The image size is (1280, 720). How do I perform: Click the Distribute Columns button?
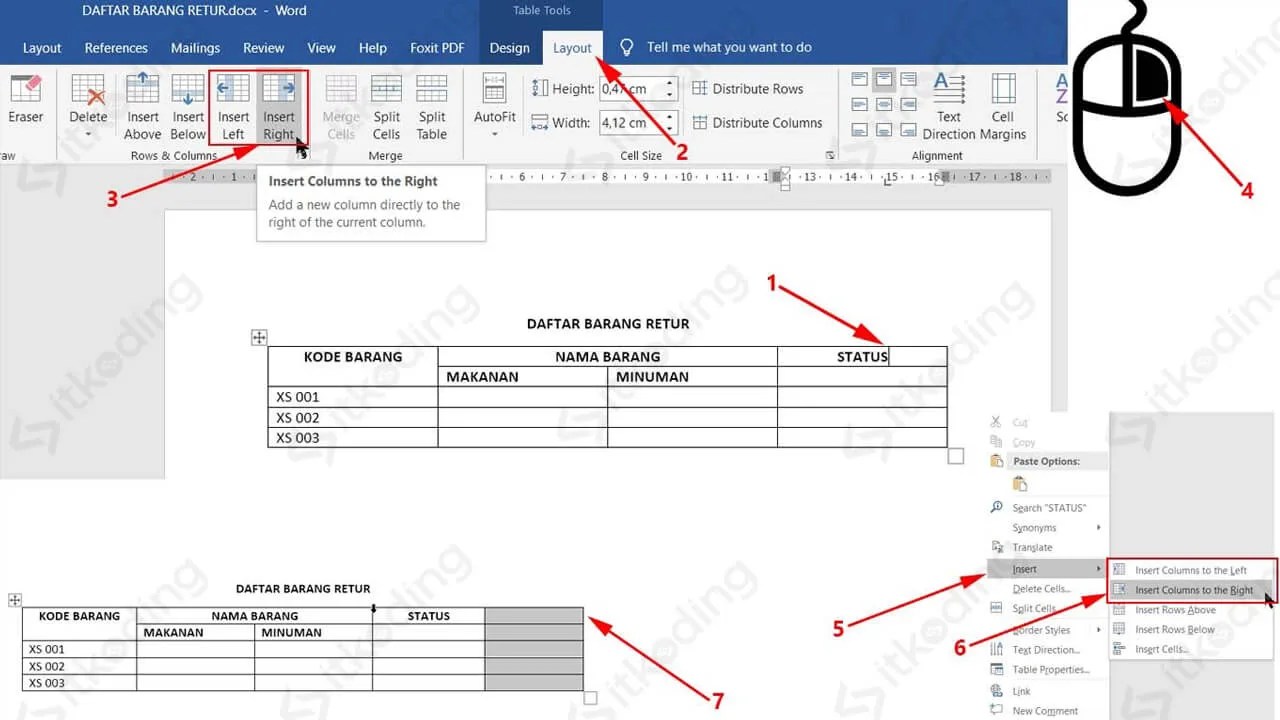click(x=757, y=123)
